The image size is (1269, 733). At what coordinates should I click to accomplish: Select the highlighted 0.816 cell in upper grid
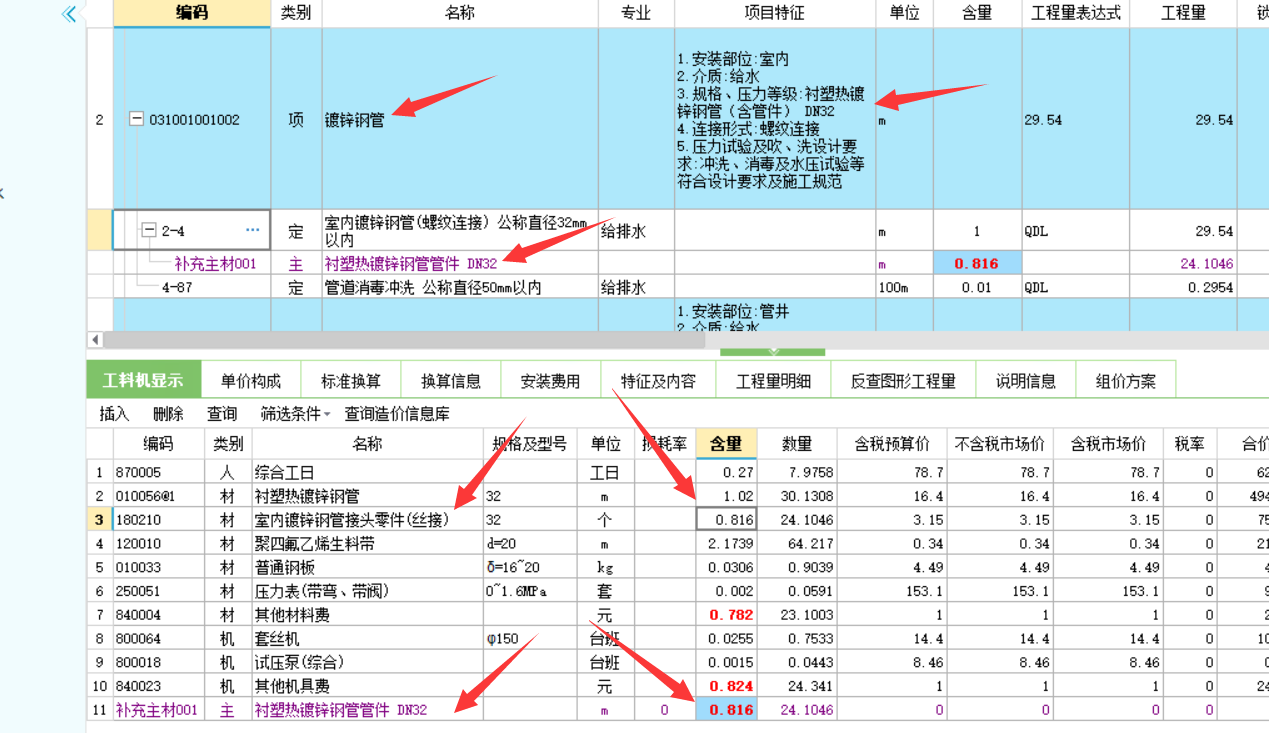[977, 264]
